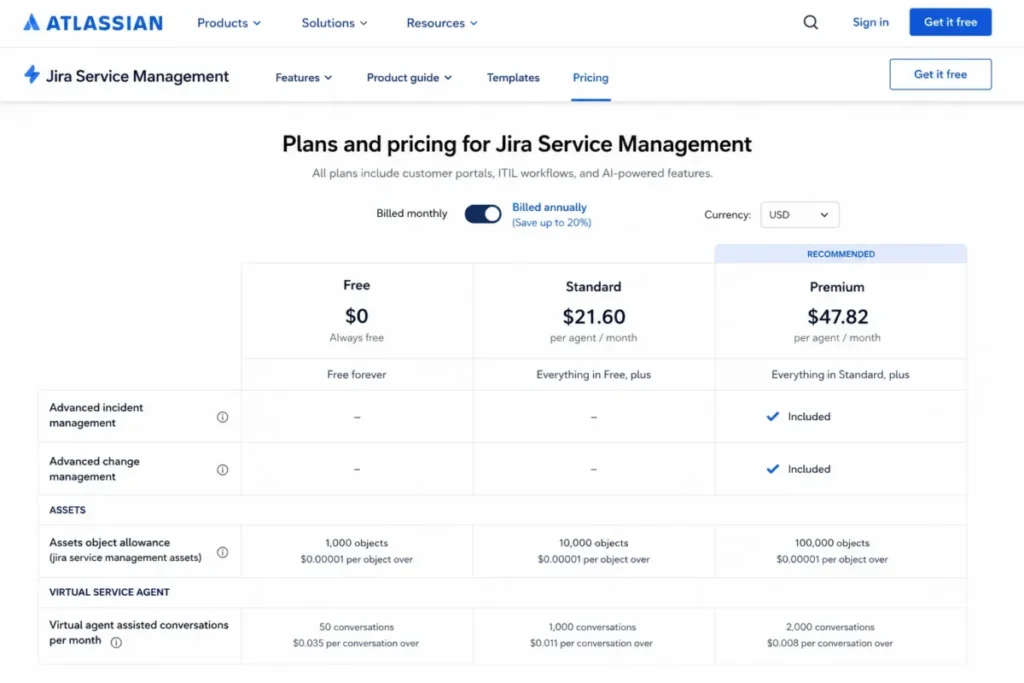The width and height of the screenshot is (1024, 683).
Task: Click the Always free text
Action: click(x=357, y=338)
